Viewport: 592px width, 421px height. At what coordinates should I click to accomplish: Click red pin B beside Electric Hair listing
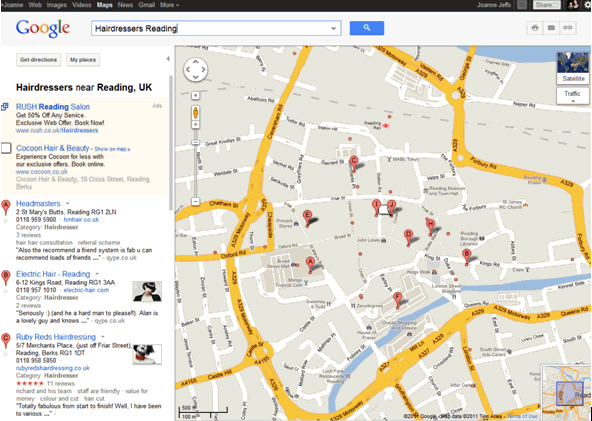[x=5, y=278]
